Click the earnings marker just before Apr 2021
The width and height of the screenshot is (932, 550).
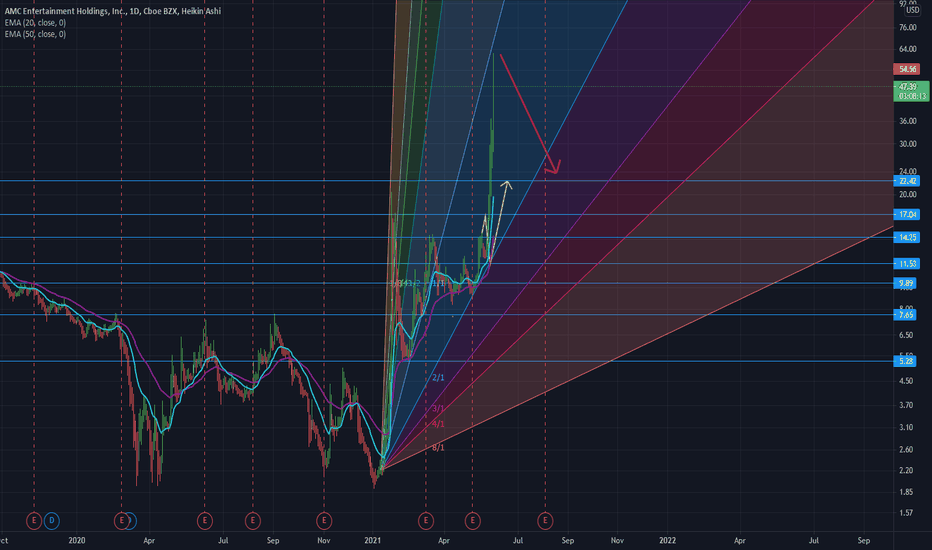(x=426, y=521)
